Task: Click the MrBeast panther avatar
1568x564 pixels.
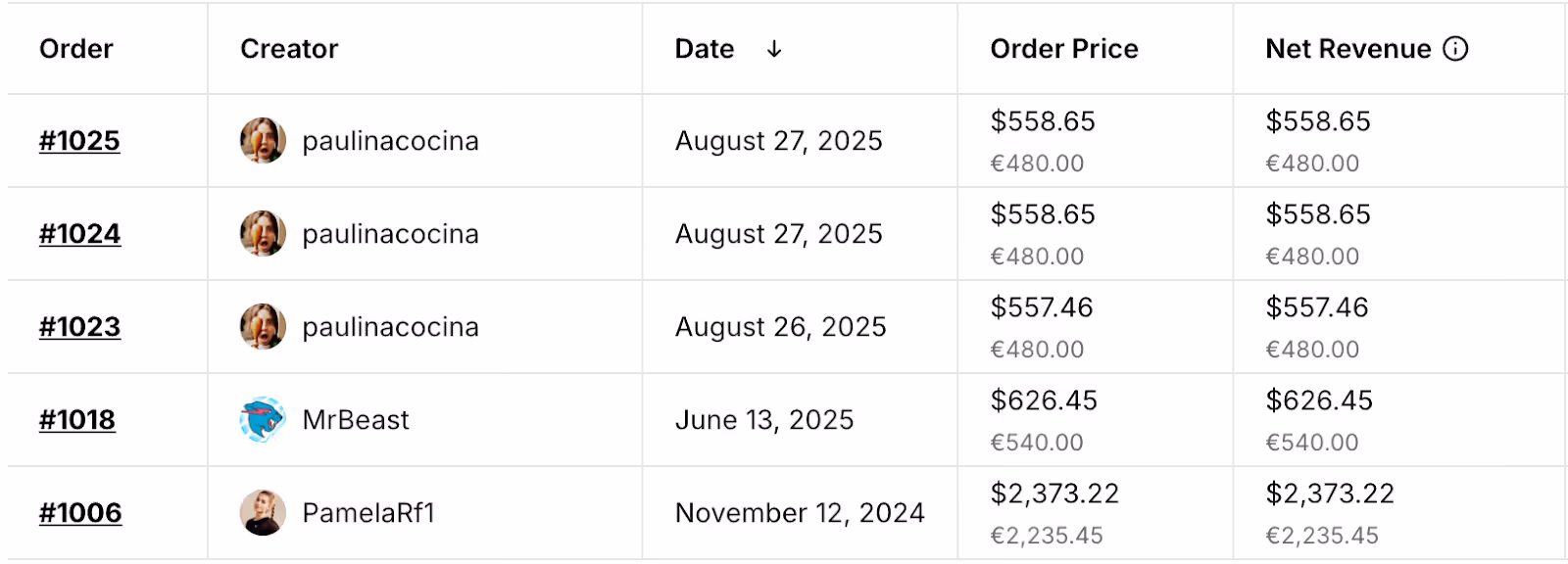Action: click(x=263, y=420)
